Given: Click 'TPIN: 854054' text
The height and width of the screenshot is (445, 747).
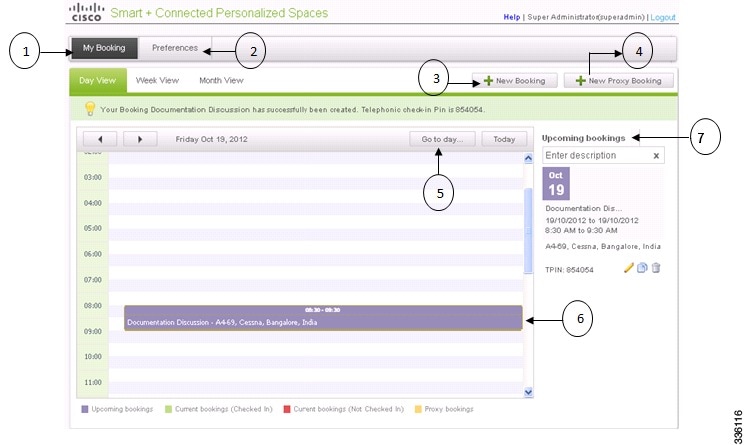Looking at the screenshot, I should tap(569, 270).
